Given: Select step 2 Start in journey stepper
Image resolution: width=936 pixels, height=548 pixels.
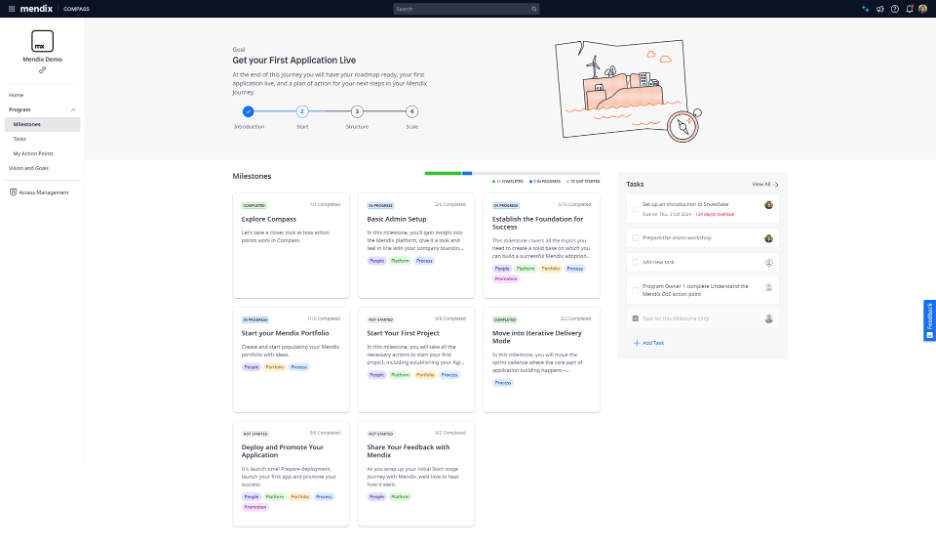Looking at the screenshot, I should [302, 112].
